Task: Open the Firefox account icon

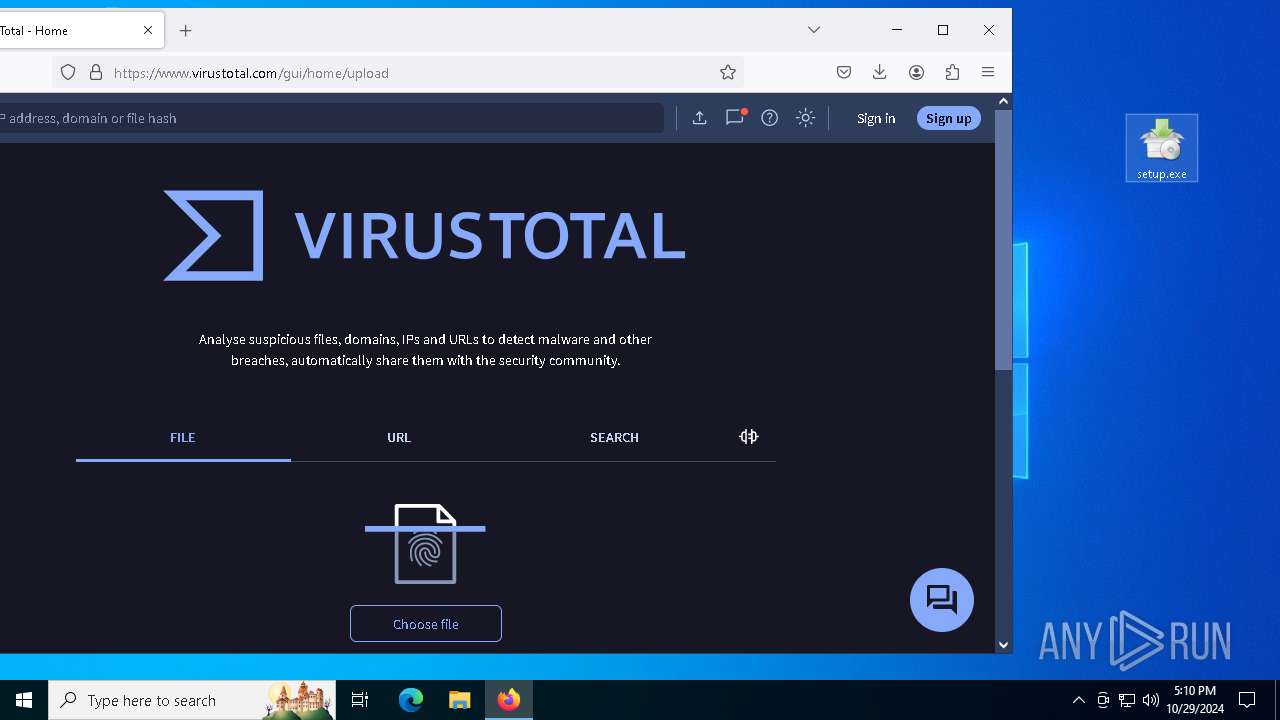Action: pos(916,72)
